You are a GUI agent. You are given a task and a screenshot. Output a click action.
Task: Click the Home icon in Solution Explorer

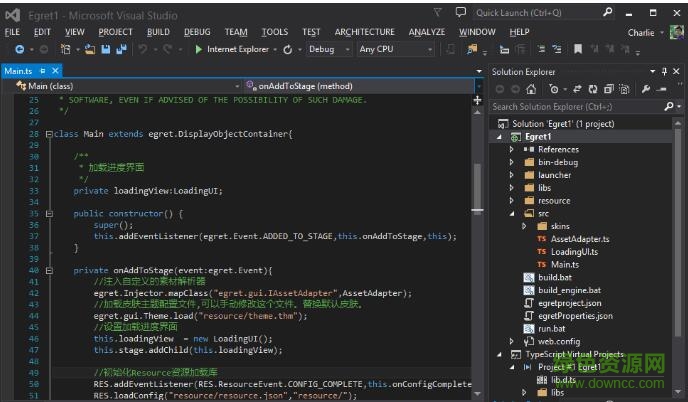click(x=533, y=89)
